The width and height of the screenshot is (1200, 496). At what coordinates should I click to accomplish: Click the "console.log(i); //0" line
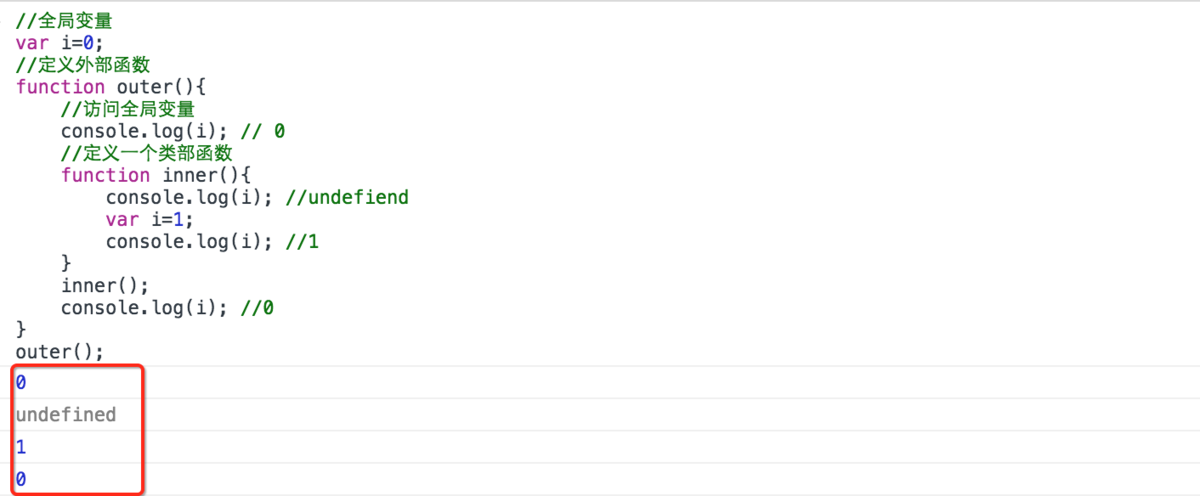167,308
